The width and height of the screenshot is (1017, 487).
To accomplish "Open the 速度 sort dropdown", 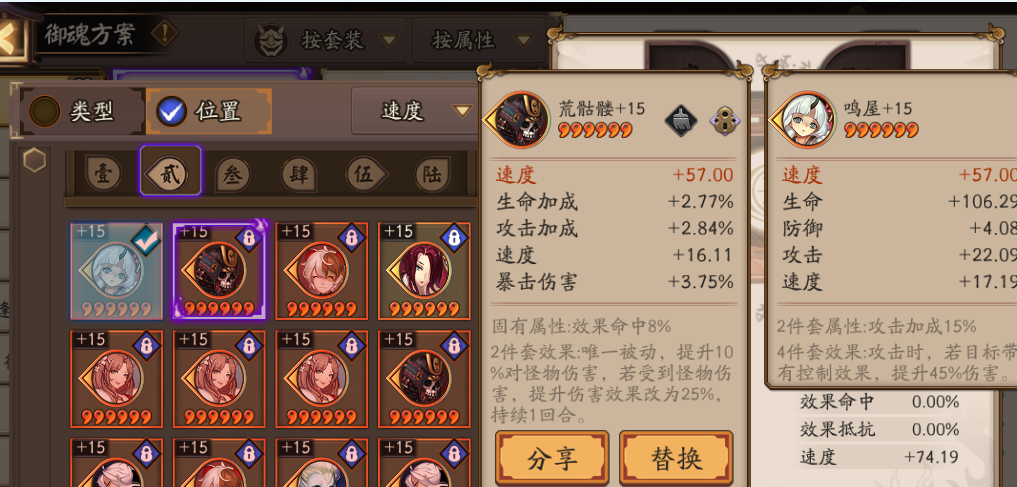I will tap(416, 111).
